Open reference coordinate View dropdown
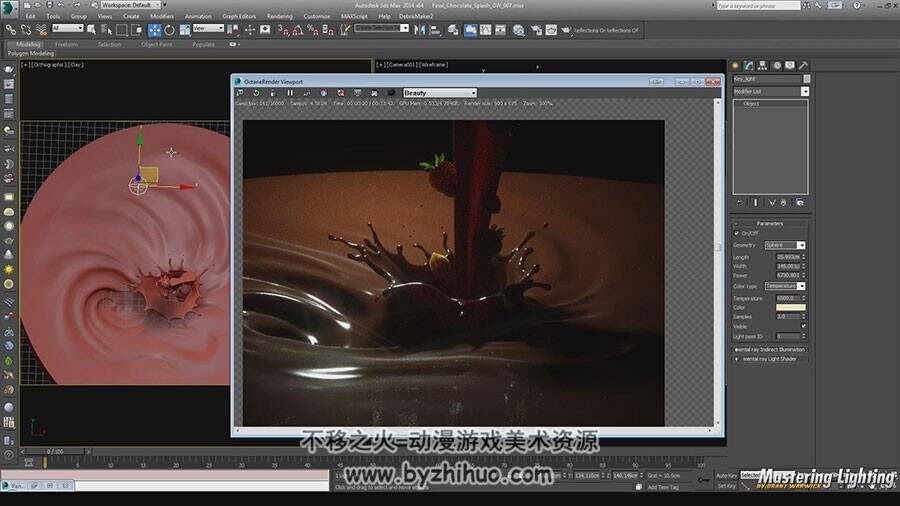The height and width of the screenshot is (506, 900). 208,28
